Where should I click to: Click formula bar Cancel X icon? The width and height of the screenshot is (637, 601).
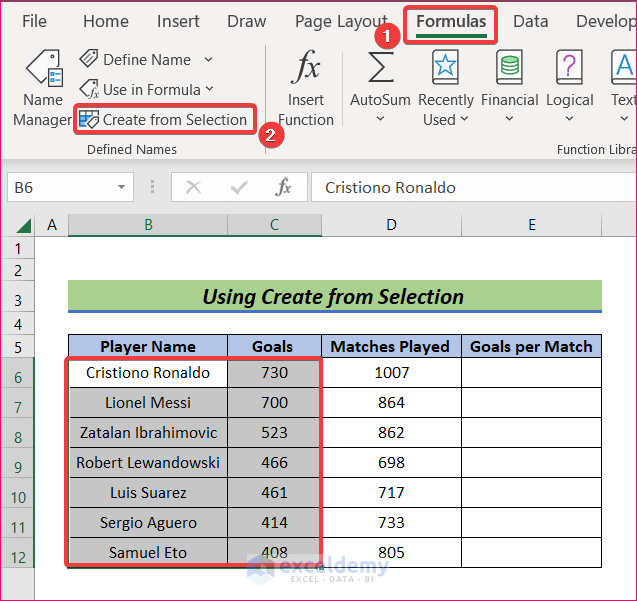(193, 187)
